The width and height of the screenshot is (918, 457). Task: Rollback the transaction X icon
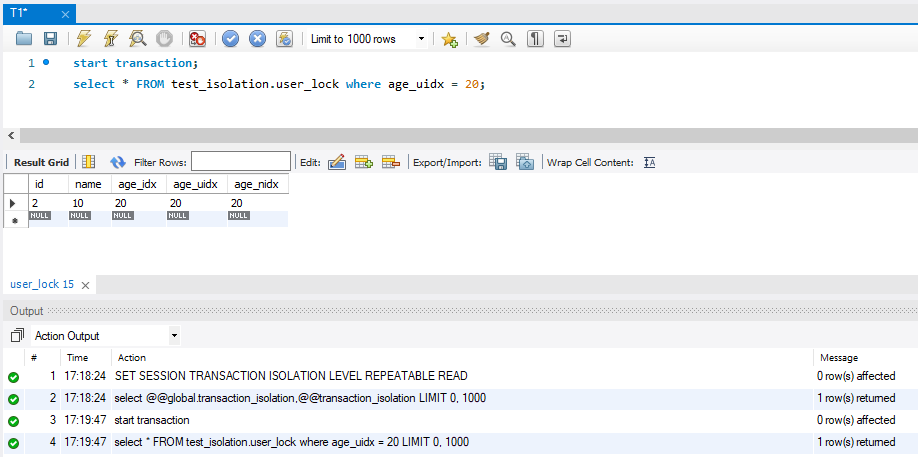(258, 39)
